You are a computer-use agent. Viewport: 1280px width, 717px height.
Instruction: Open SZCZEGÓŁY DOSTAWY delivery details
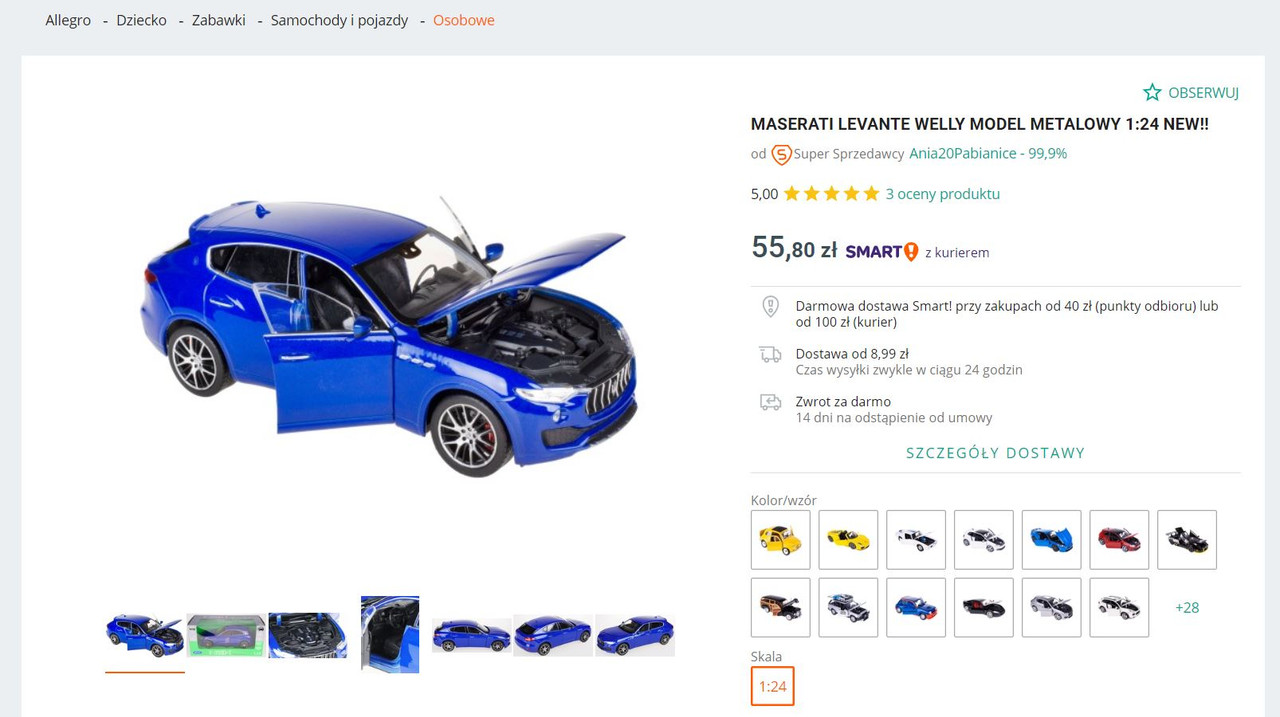pyautogui.click(x=995, y=453)
